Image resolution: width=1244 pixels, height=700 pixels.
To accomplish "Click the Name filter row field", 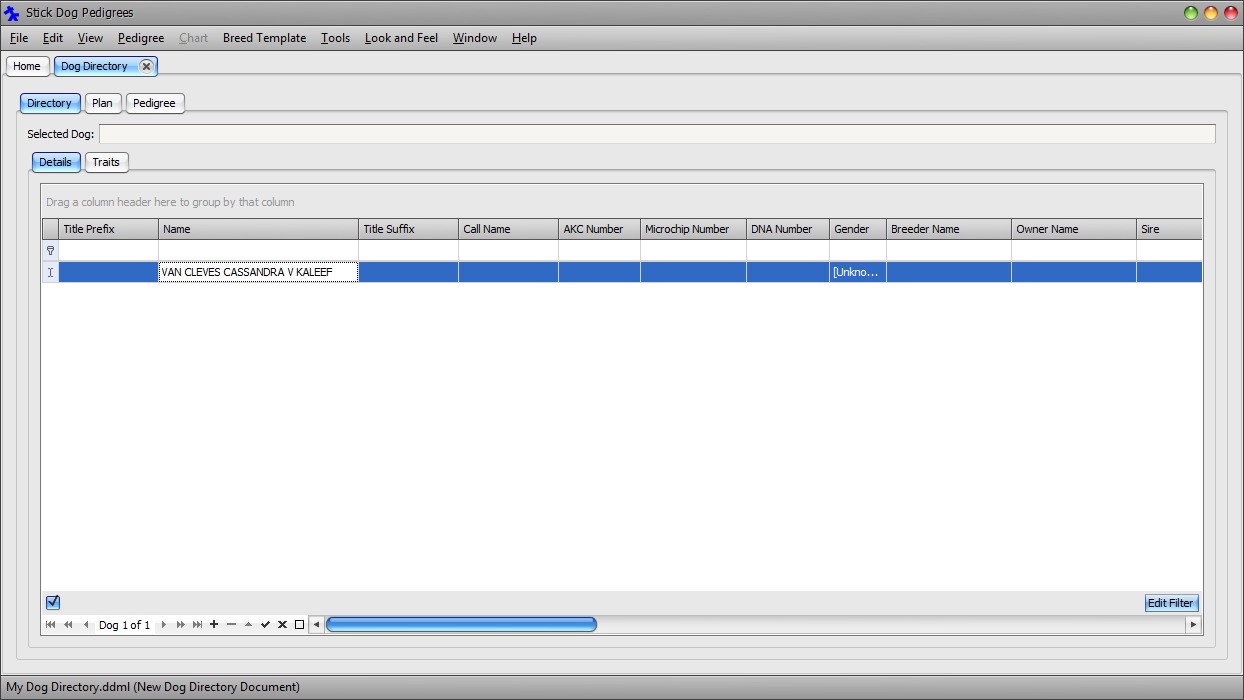I will 258,251.
